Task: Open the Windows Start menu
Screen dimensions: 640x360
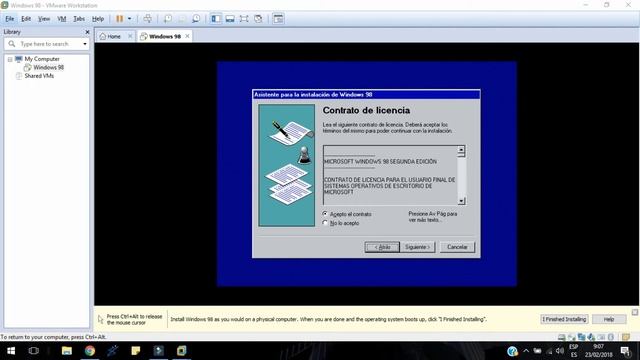Action: point(11,351)
